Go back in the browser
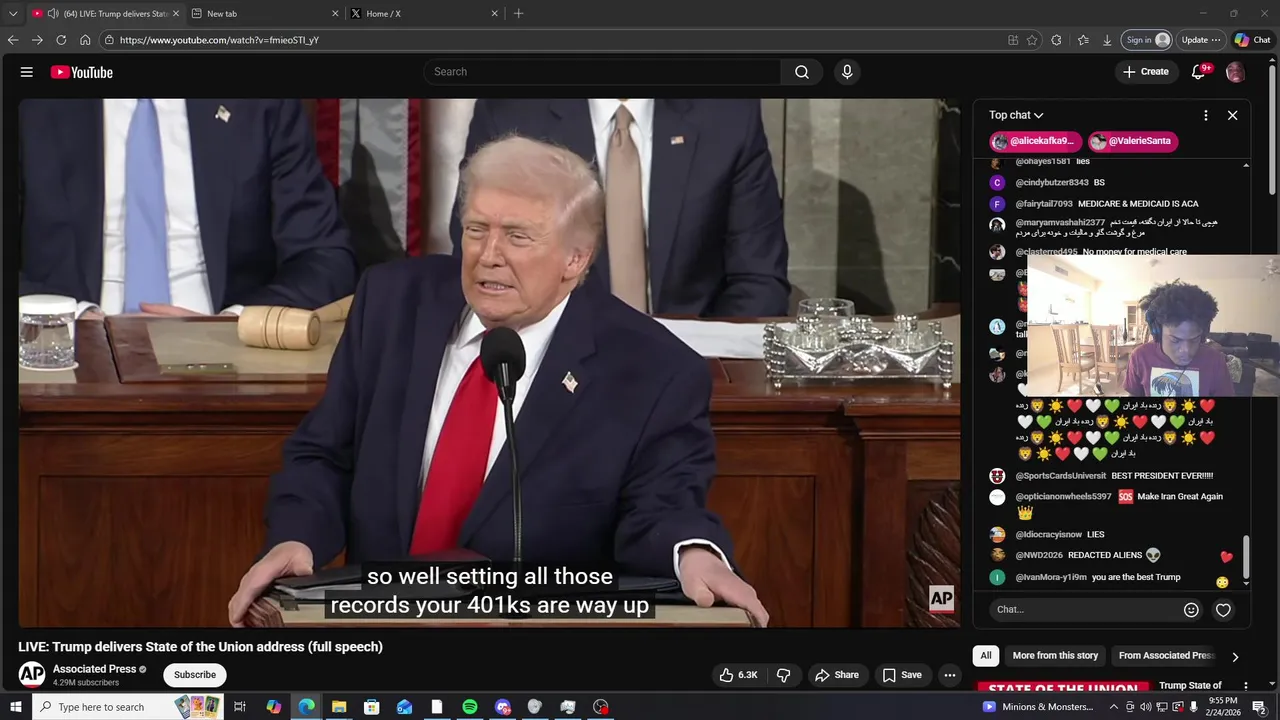This screenshot has height=720, width=1280. [13, 40]
